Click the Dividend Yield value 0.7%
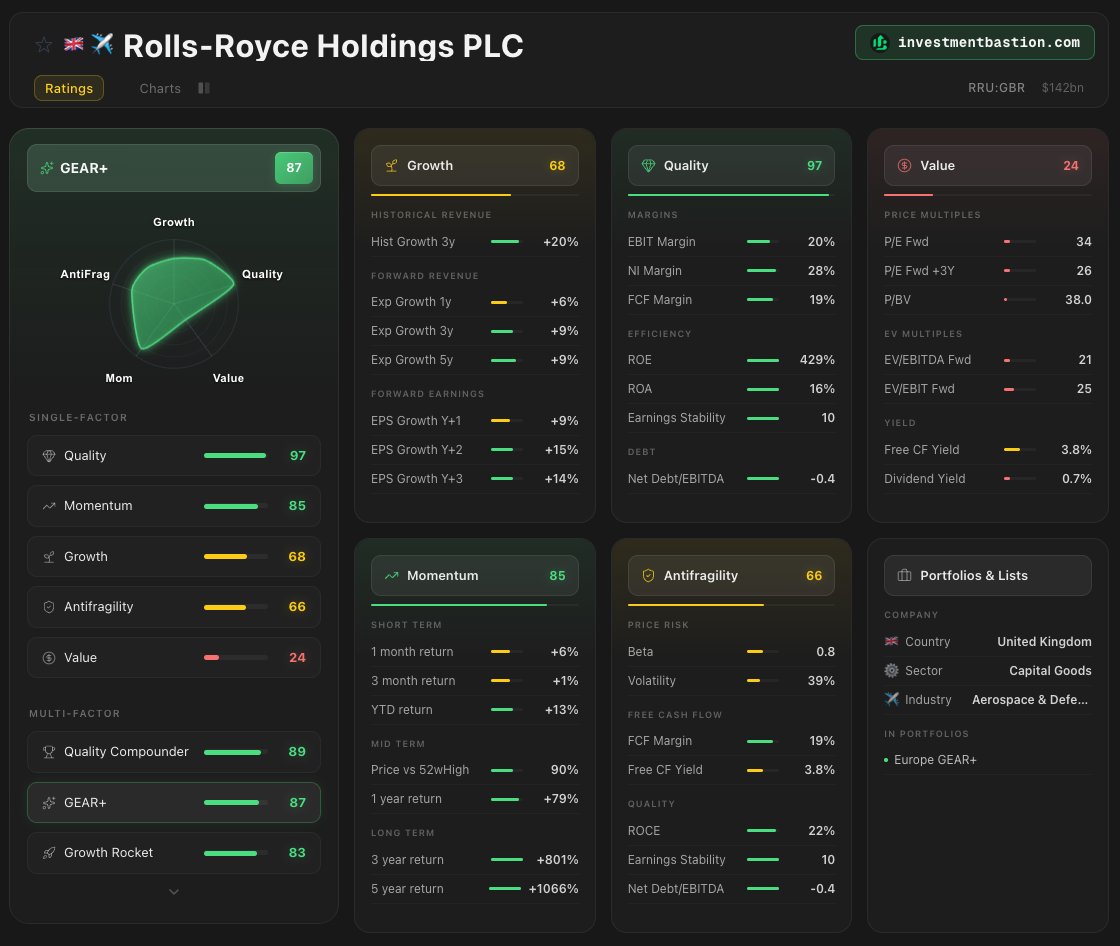The height and width of the screenshot is (946, 1120). [1076, 479]
